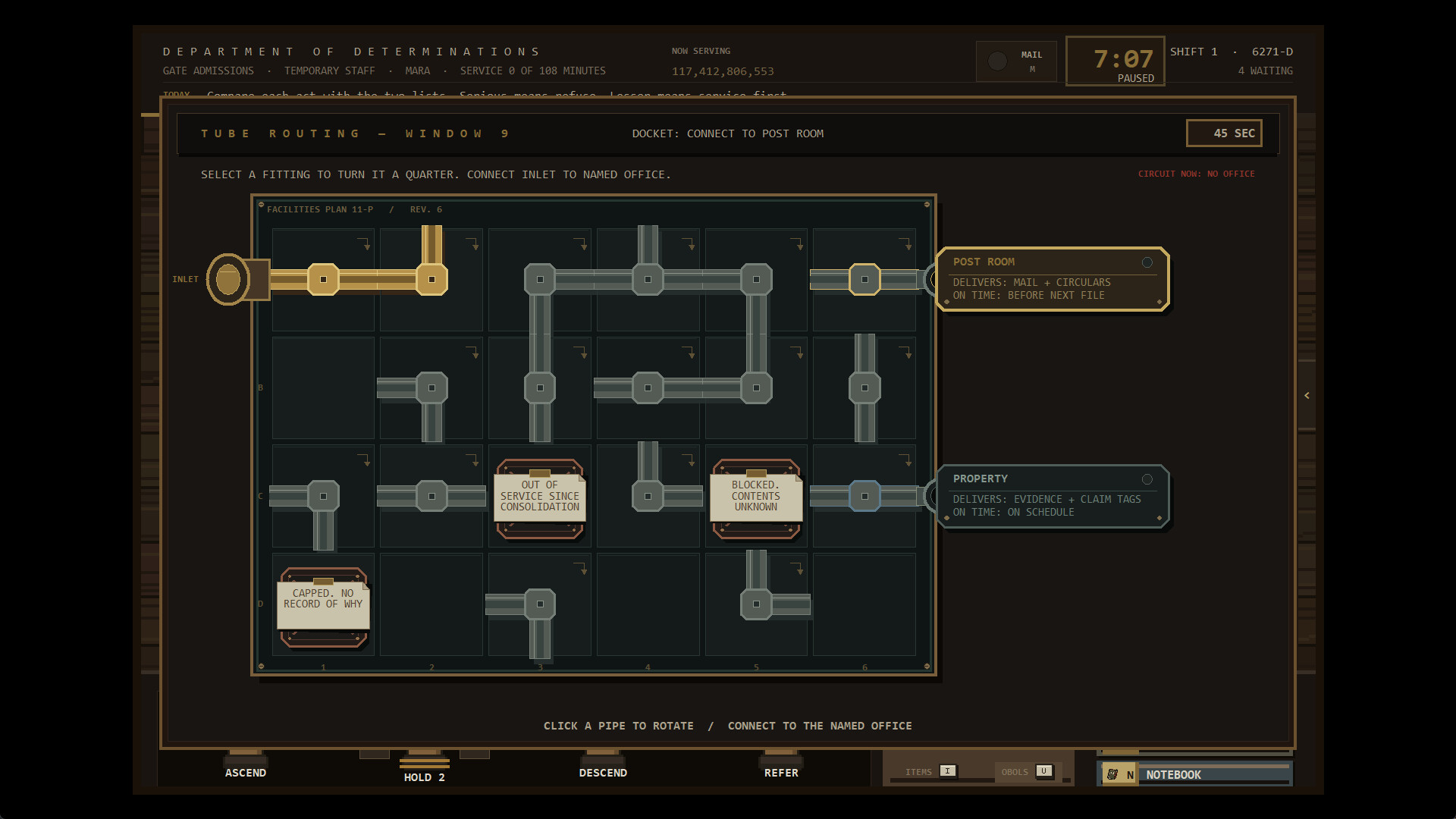Click 'DOCKET: CONNECT TO POST ROOM' text
The image size is (1456, 819).
click(727, 133)
